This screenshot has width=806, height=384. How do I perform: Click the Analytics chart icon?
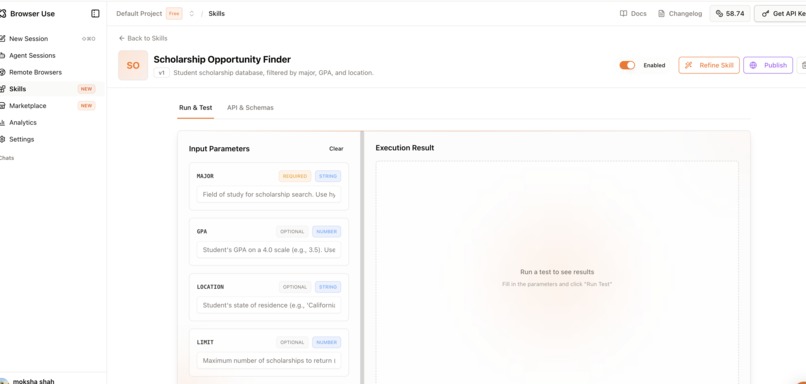tap(3, 123)
